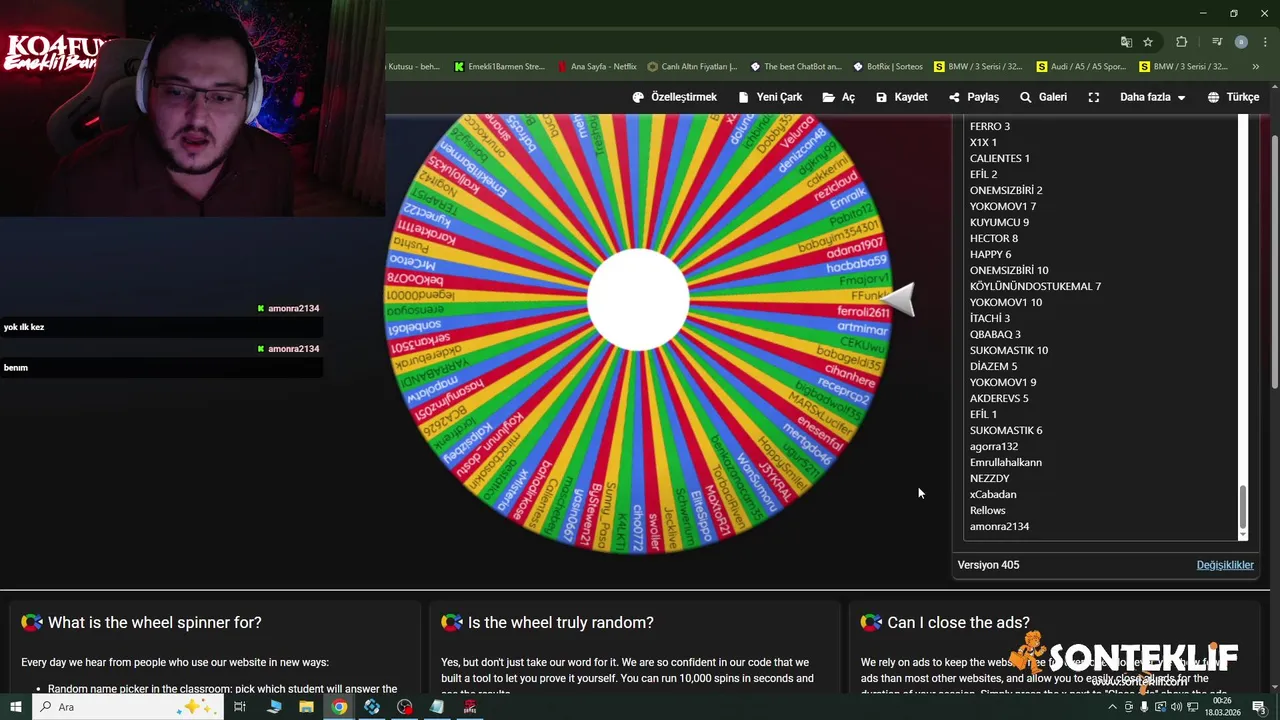
Task: Open the Notepad taskbar icon
Action: (x=437, y=707)
